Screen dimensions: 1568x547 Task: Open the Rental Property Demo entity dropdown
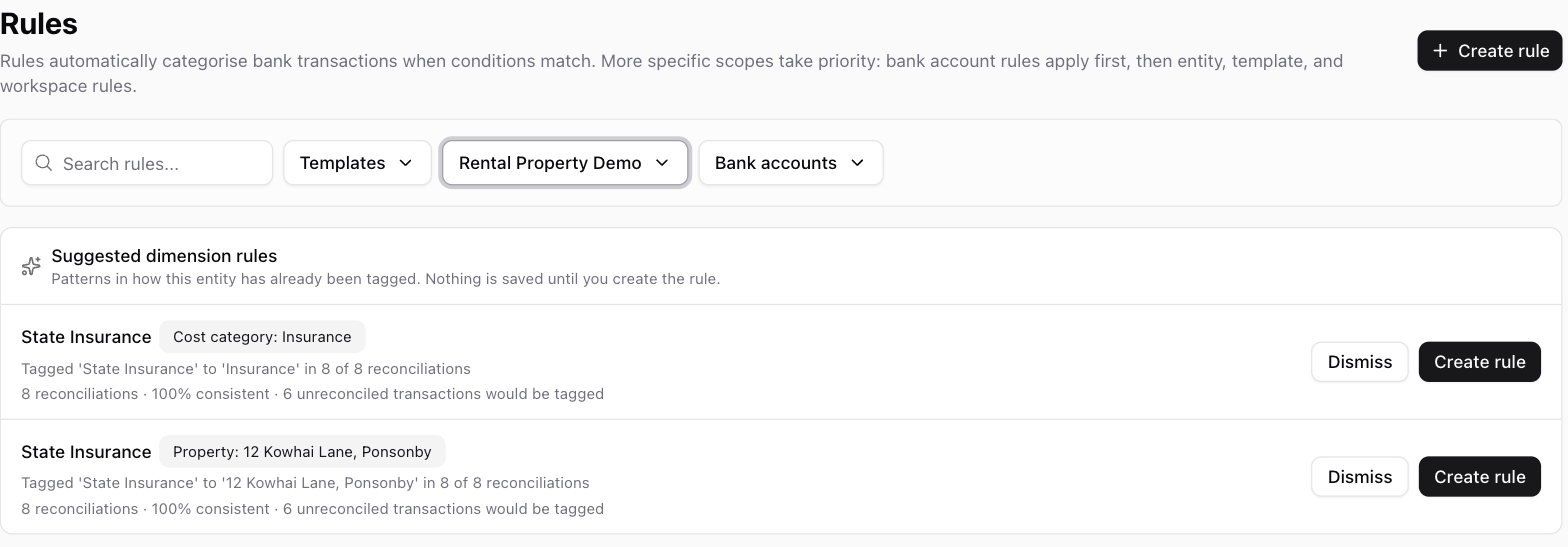565,163
